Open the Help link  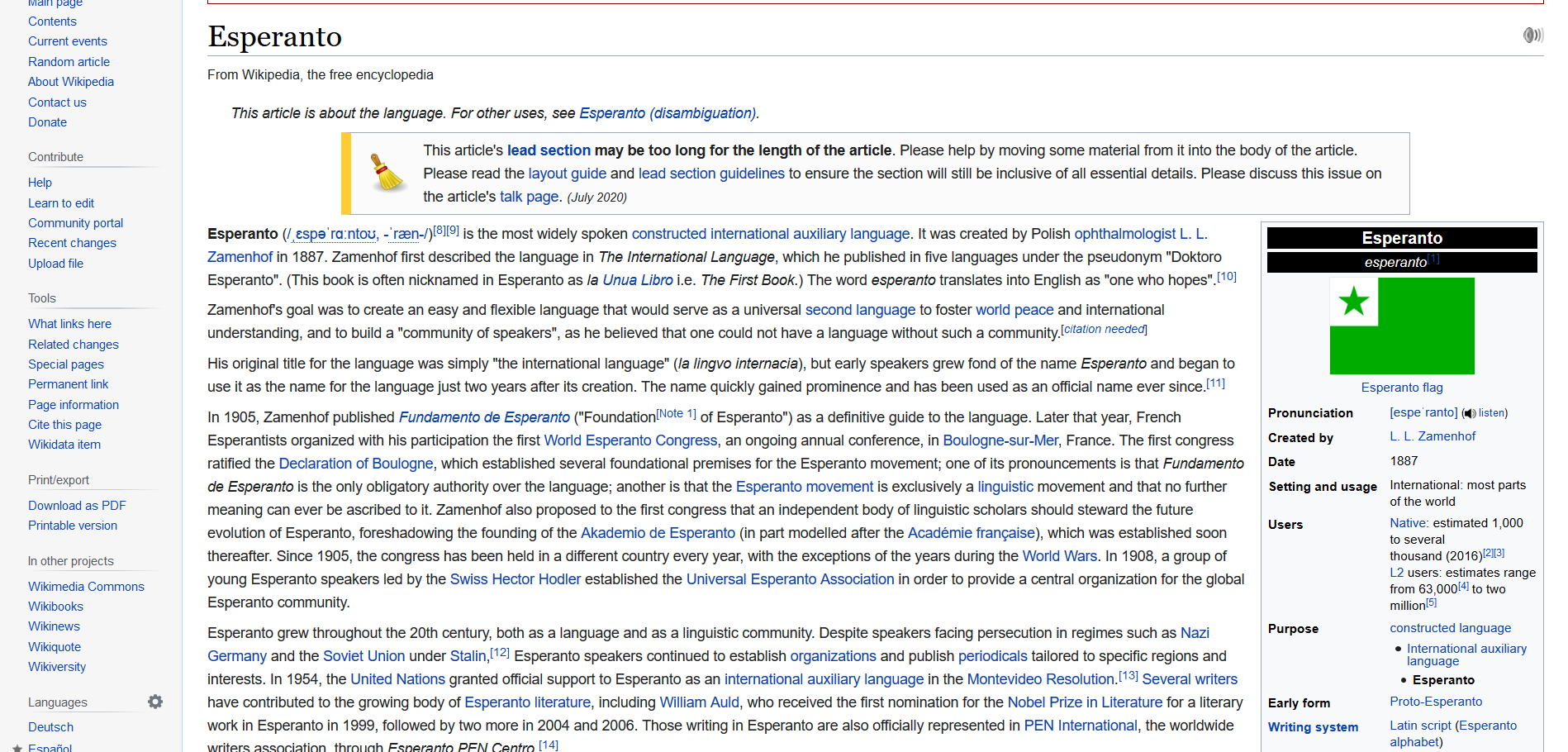pos(40,183)
